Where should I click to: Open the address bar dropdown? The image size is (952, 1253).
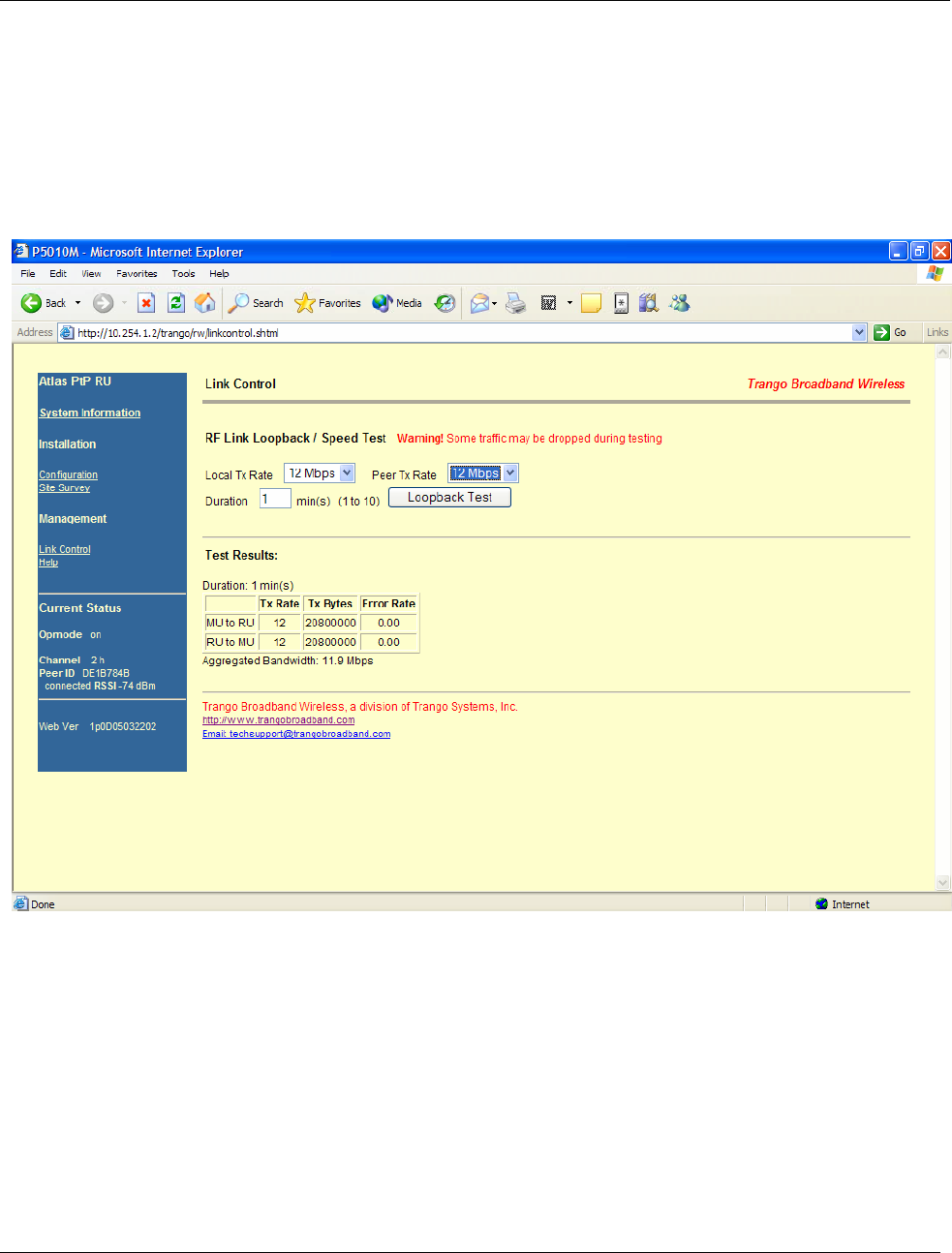(x=859, y=332)
